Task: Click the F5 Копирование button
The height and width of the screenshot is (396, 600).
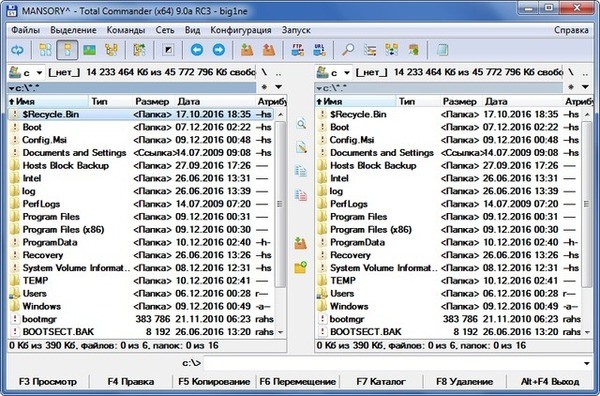Action: tap(214, 381)
